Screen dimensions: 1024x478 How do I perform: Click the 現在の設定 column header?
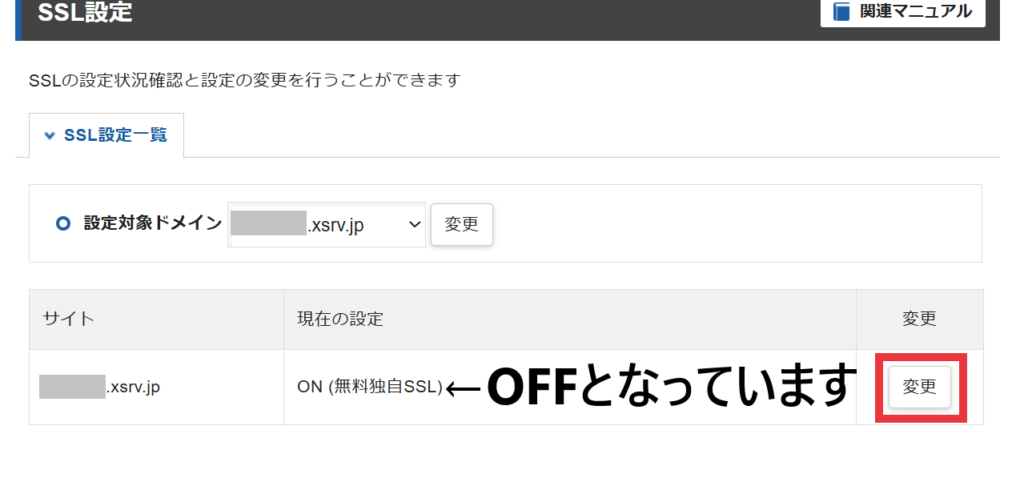click(x=569, y=319)
